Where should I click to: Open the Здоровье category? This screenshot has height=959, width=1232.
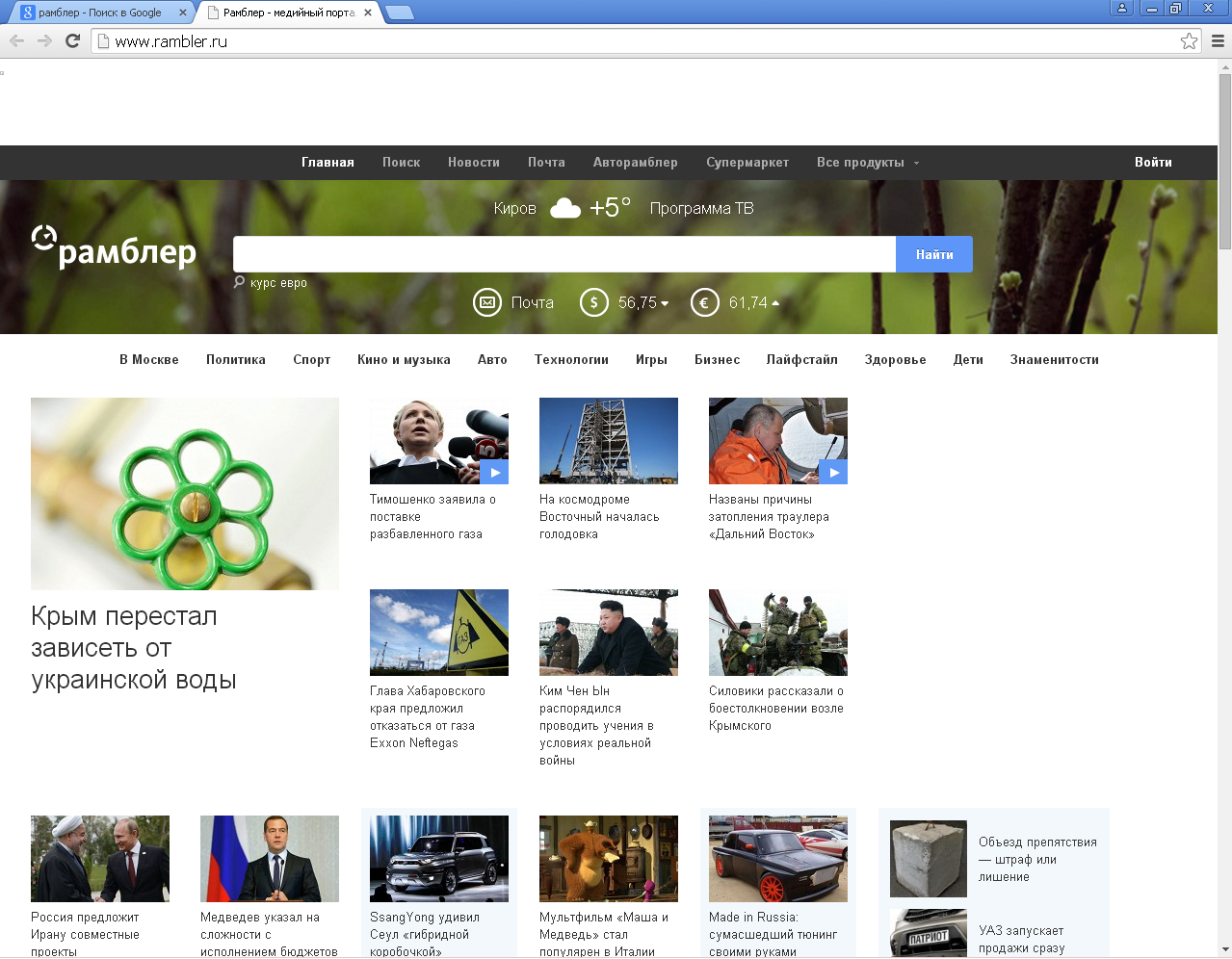(895, 359)
